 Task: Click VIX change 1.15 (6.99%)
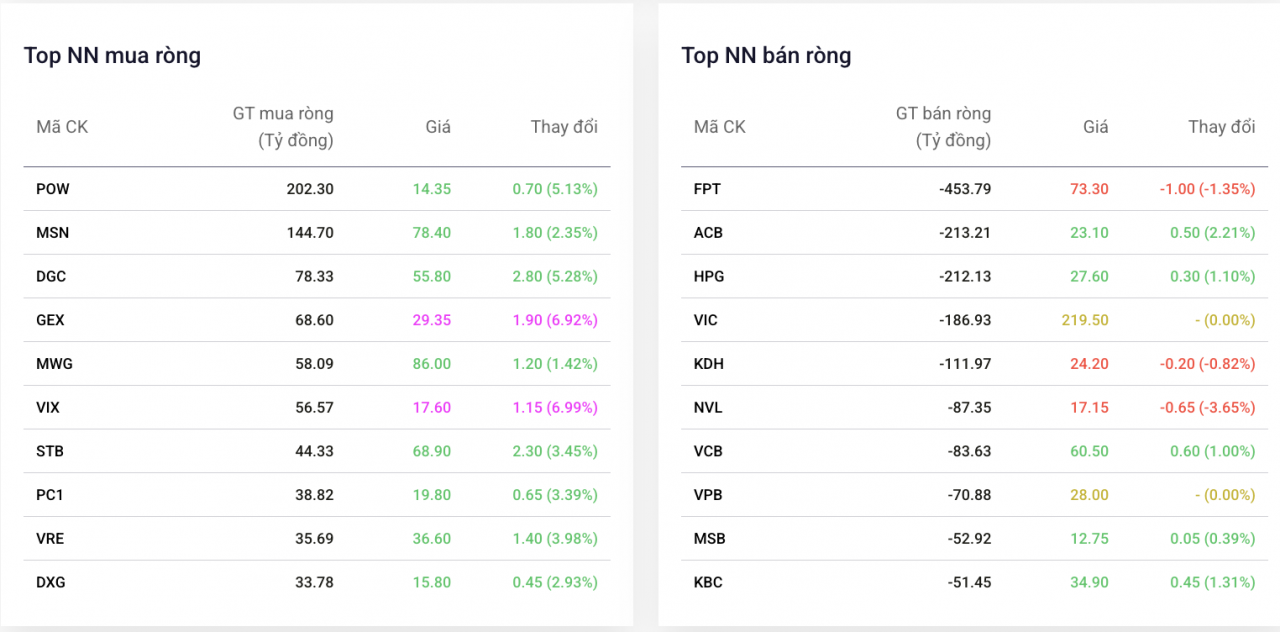tap(555, 408)
